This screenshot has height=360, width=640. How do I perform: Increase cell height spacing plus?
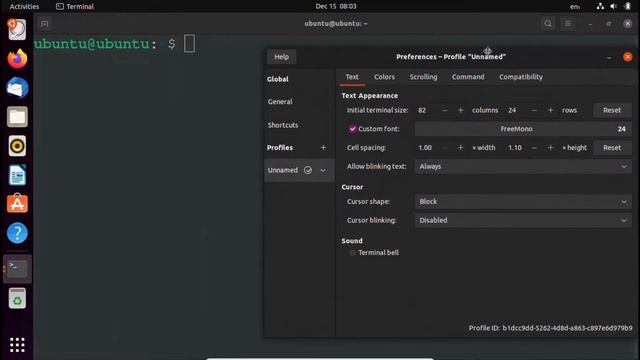[550, 148]
